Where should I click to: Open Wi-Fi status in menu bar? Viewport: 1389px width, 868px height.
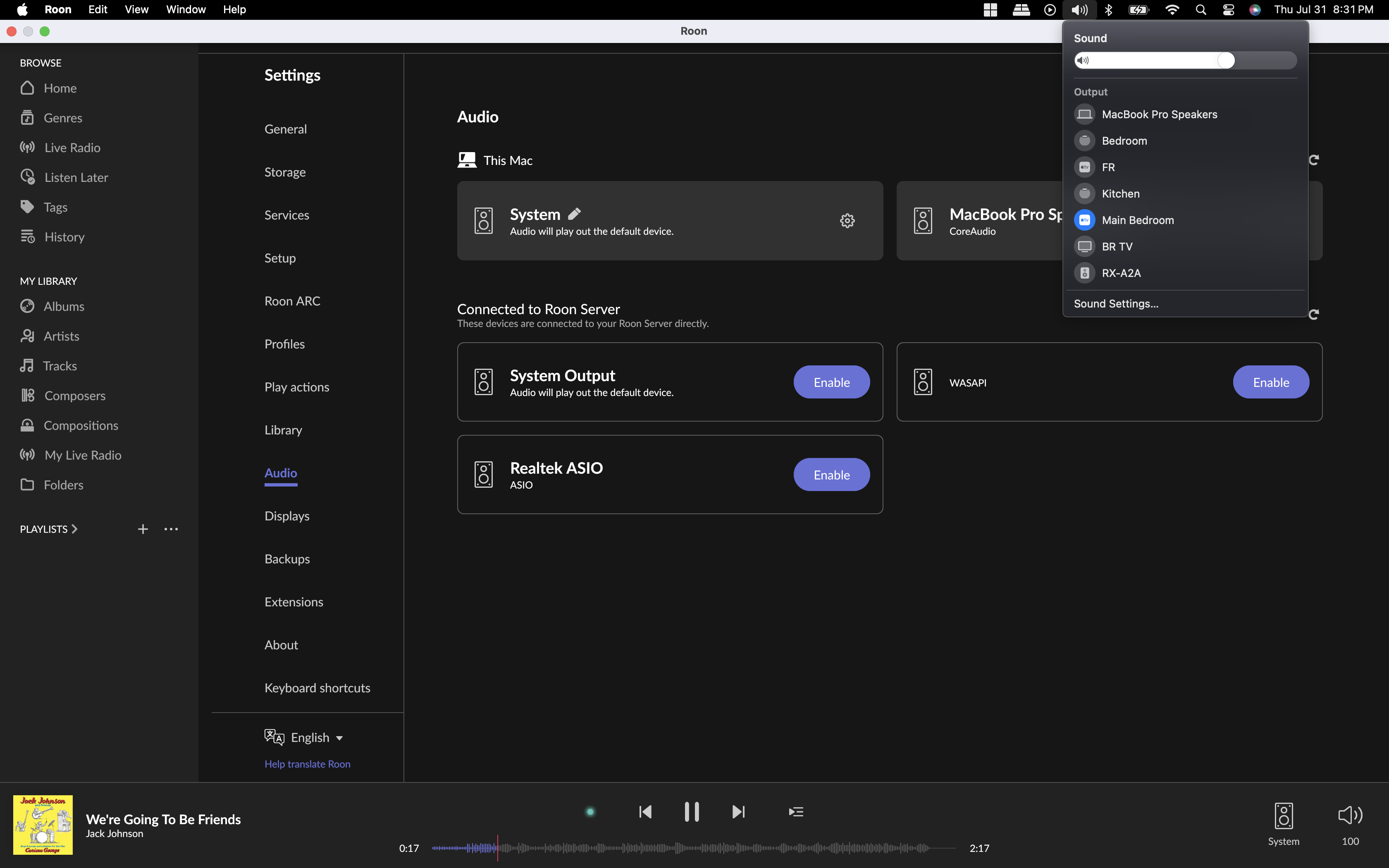[x=1172, y=9]
